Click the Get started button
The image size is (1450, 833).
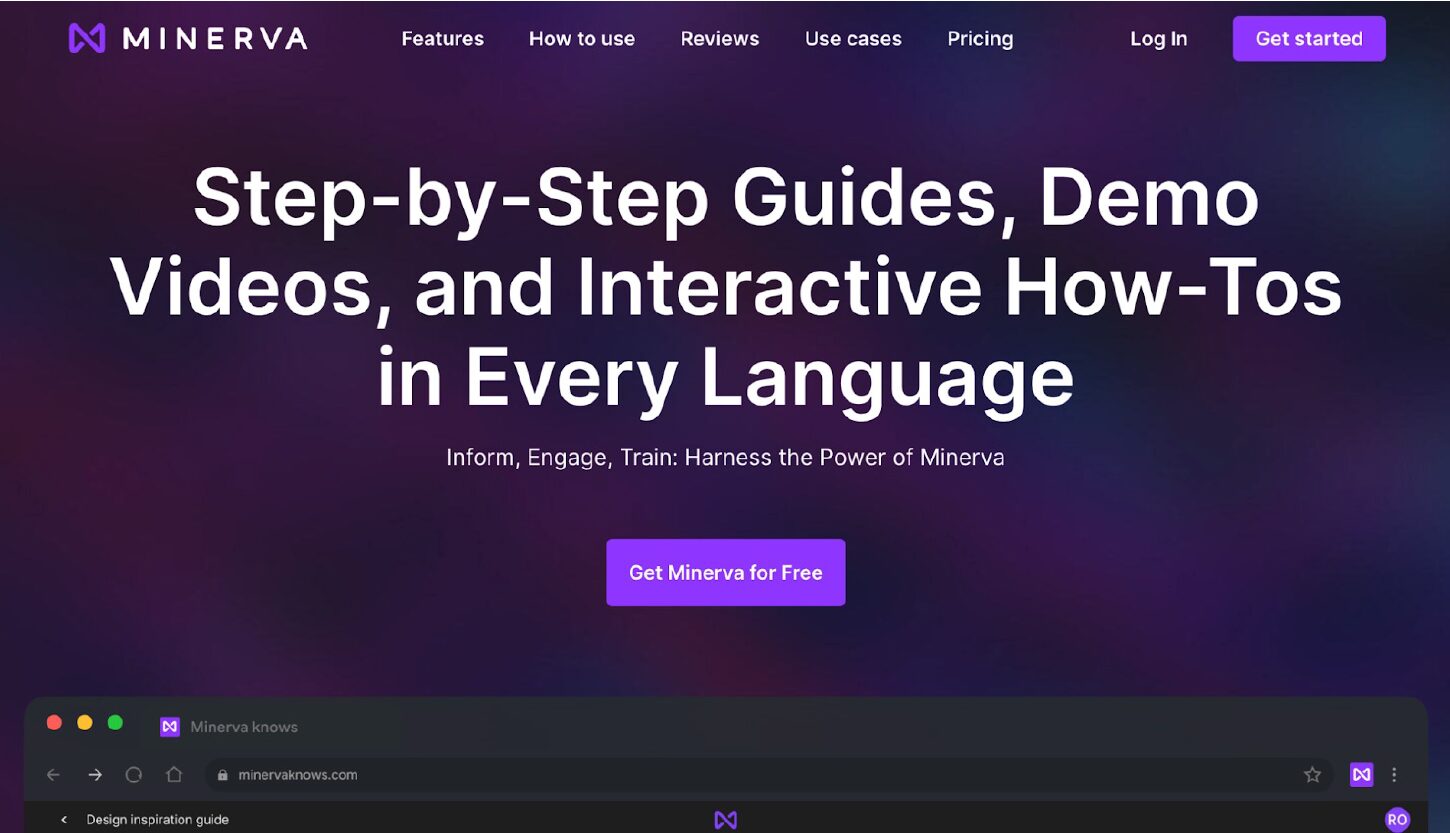click(x=1308, y=39)
